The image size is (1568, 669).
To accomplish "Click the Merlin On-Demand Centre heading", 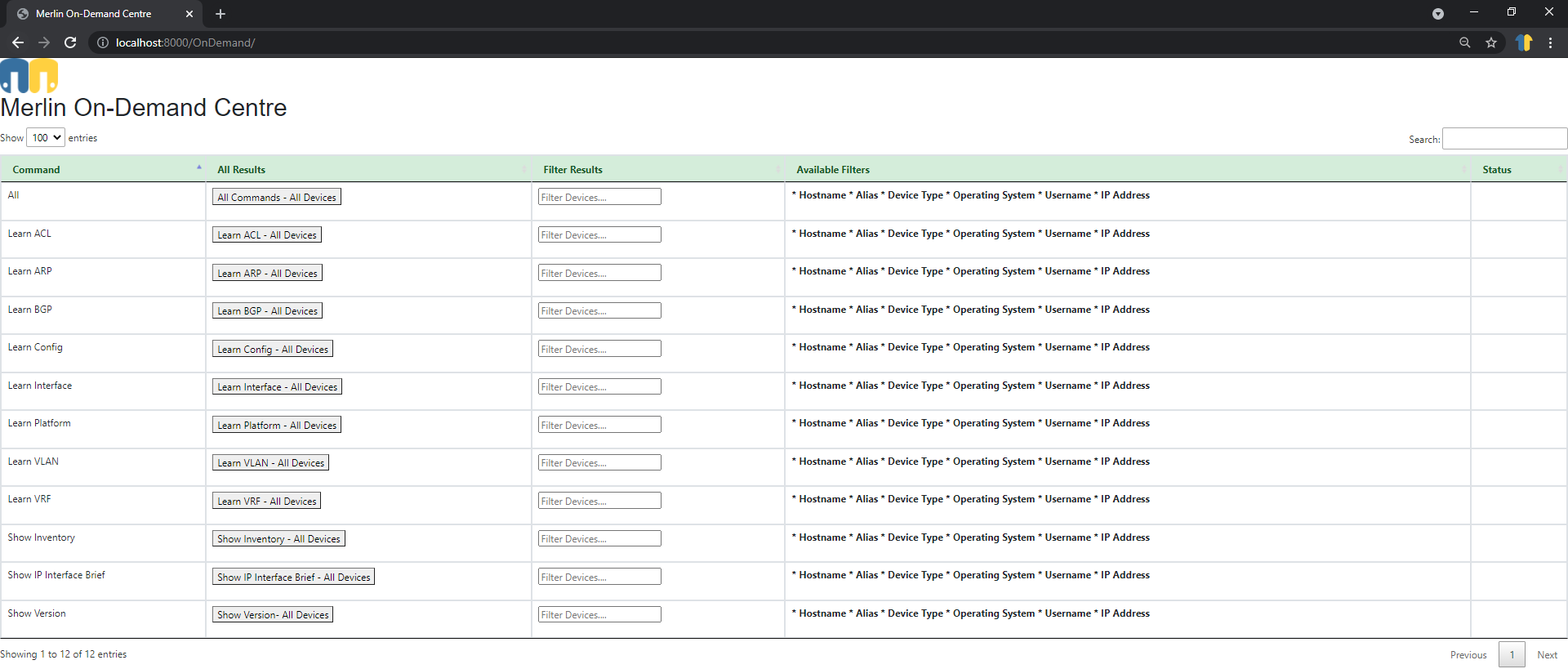I will point(144,108).
